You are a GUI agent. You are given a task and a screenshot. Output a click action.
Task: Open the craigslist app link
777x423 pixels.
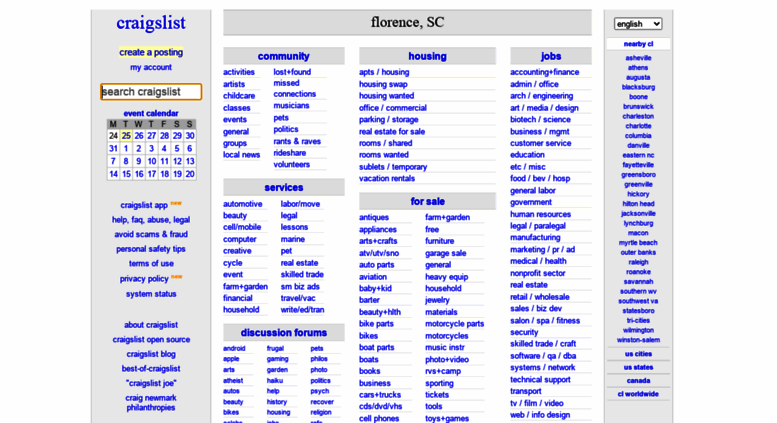144,205
